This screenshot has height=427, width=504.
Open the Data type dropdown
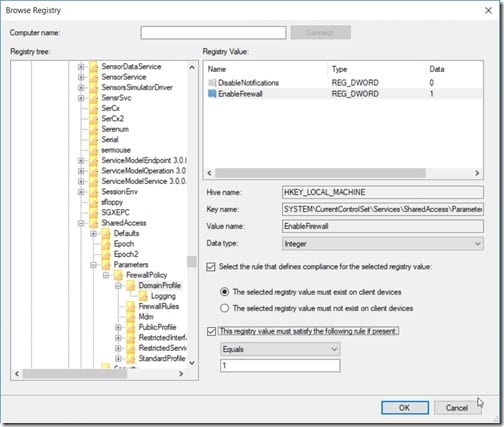[383, 244]
